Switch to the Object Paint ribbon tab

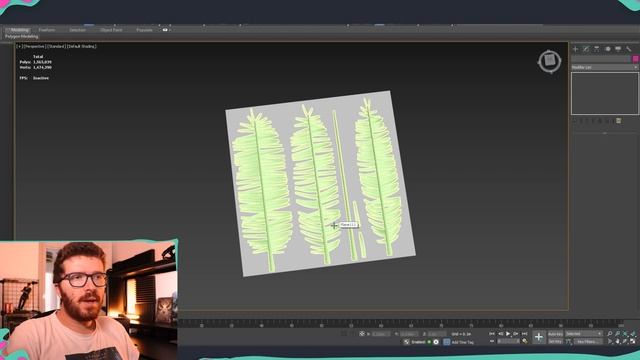pos(111,30)
